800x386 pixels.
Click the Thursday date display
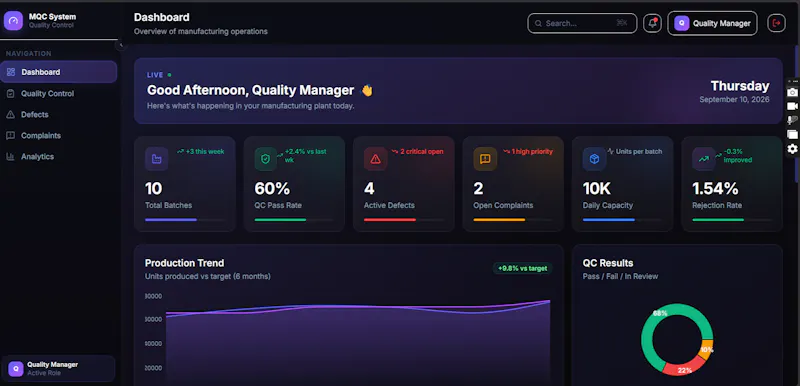tap(739, 86)
